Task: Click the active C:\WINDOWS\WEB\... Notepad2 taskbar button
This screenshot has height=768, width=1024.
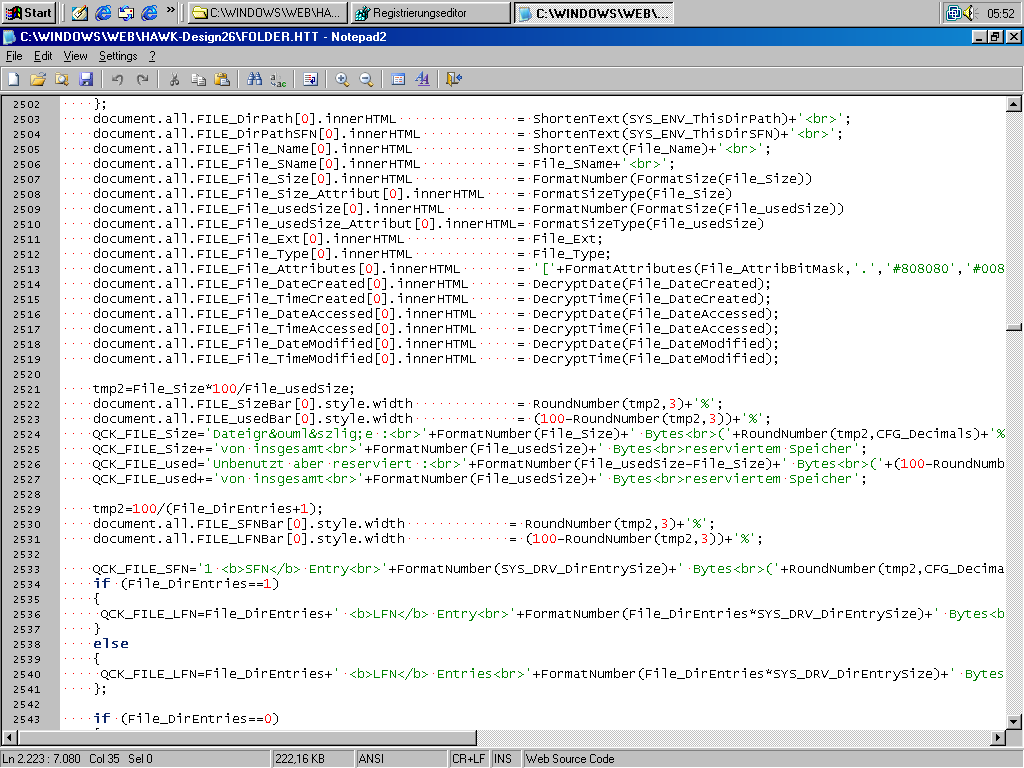Action: 594,12
